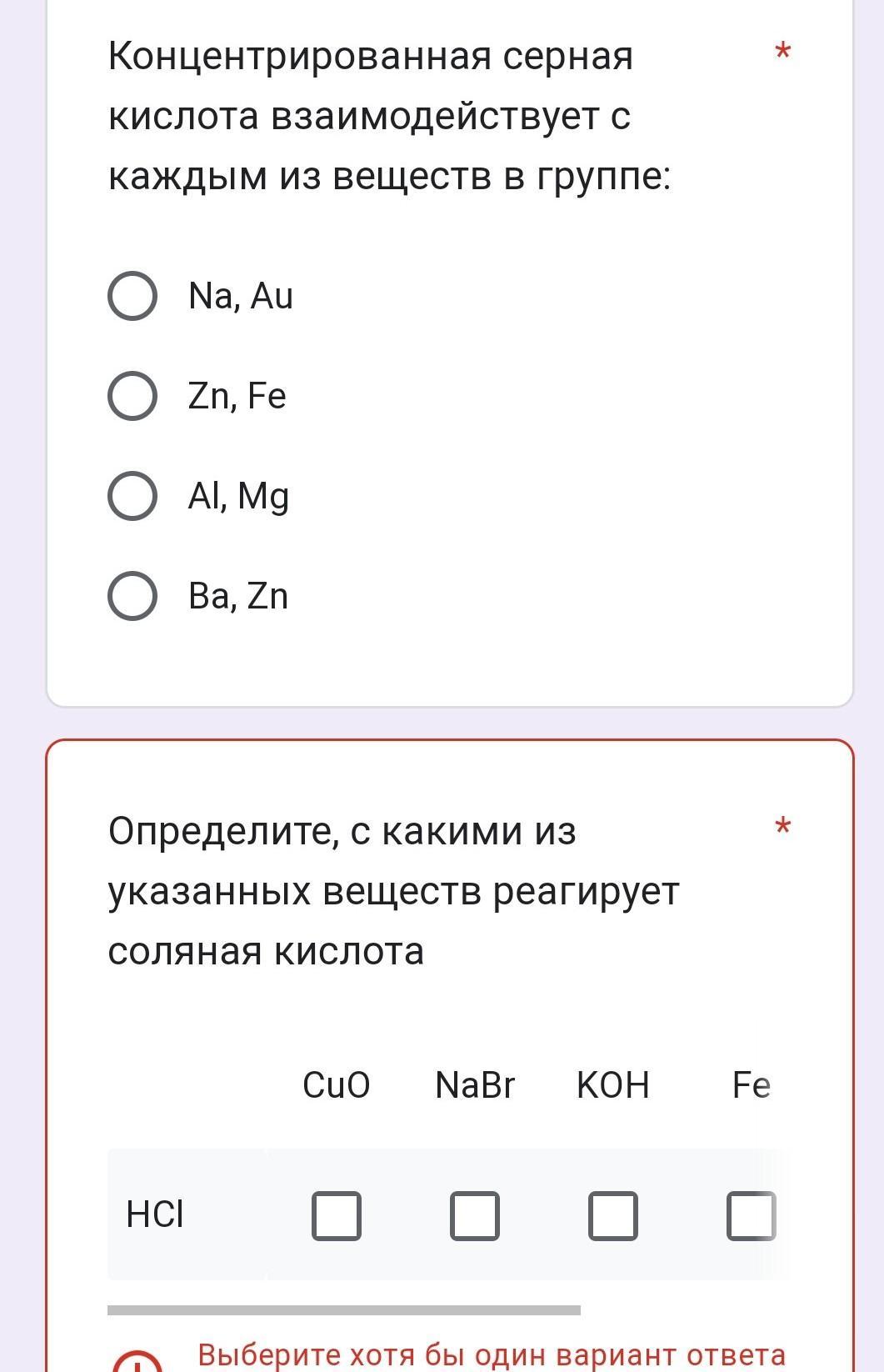Click the sulfuric acid question text
The width and height of the screenshot is (884, 1372).
[390, 116]
